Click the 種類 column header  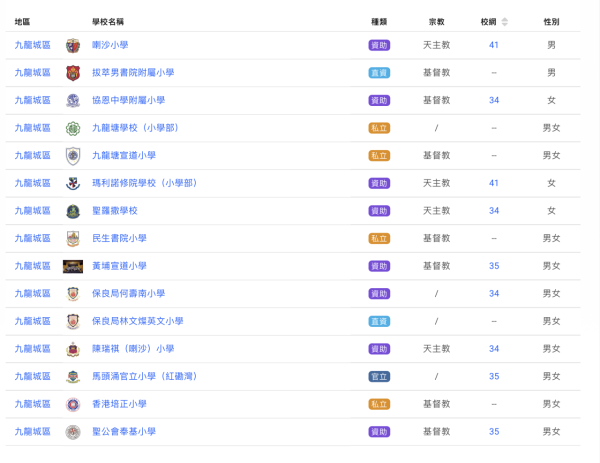(x=379, y=22)
